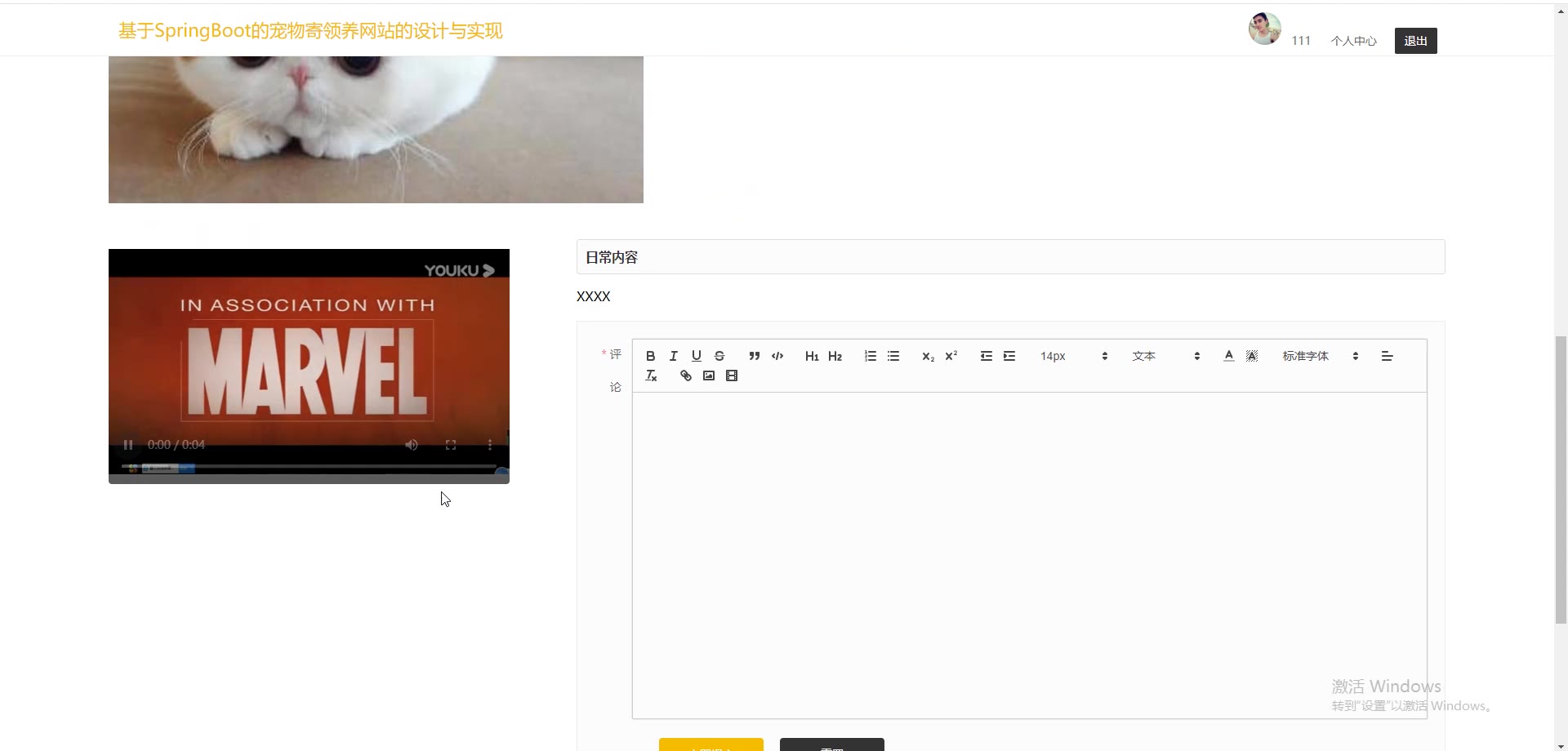Open 个人中心 personal center
This screenshot has width=1568, height=751.
(x=1353, y=41)
